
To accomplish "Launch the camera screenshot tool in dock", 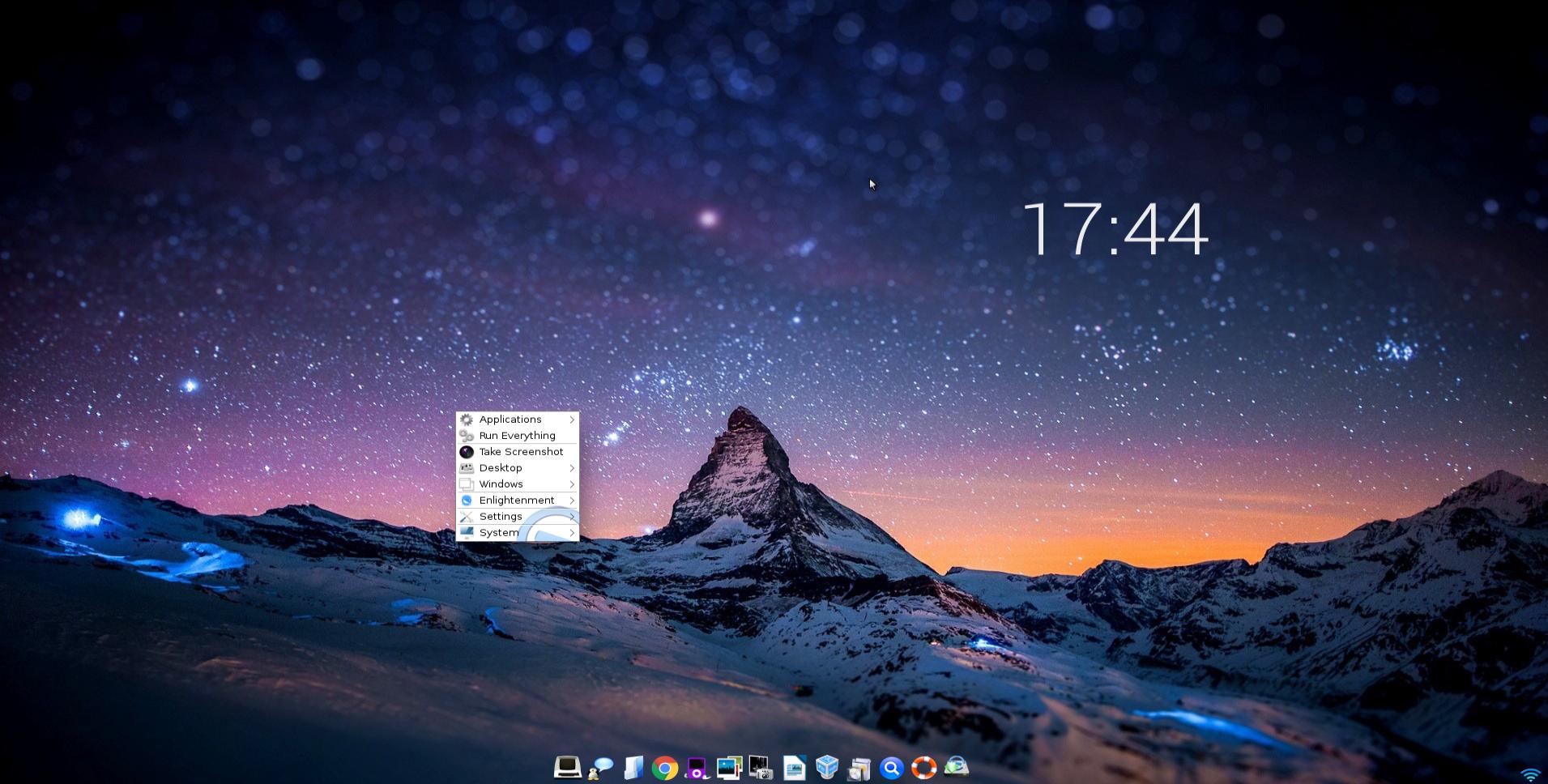I will point(761,767).
